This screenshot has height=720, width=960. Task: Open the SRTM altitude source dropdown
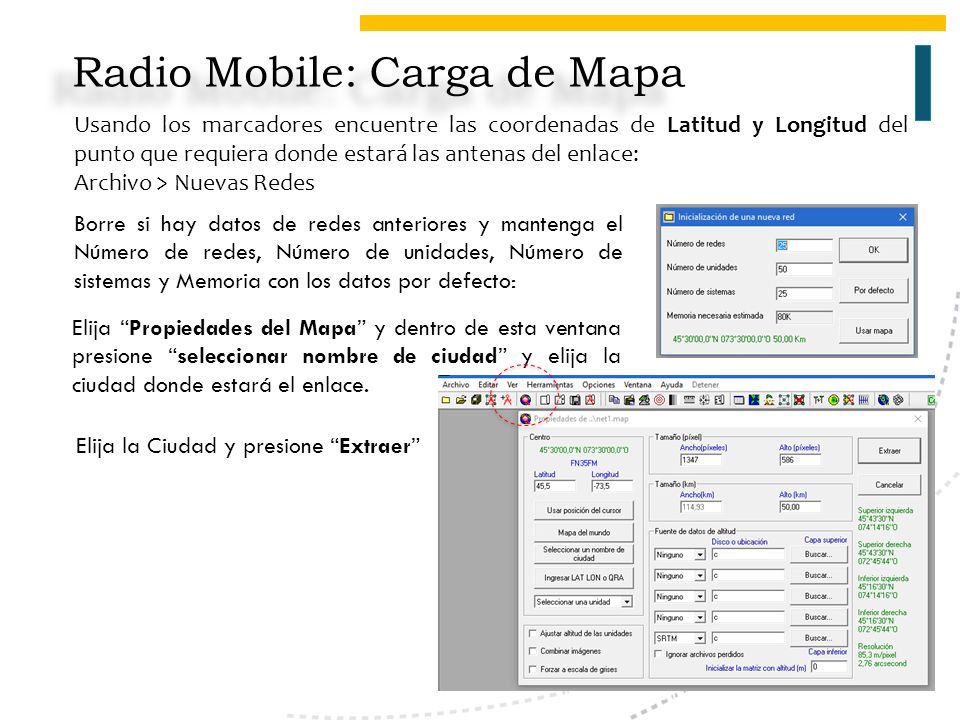(700, 638)
